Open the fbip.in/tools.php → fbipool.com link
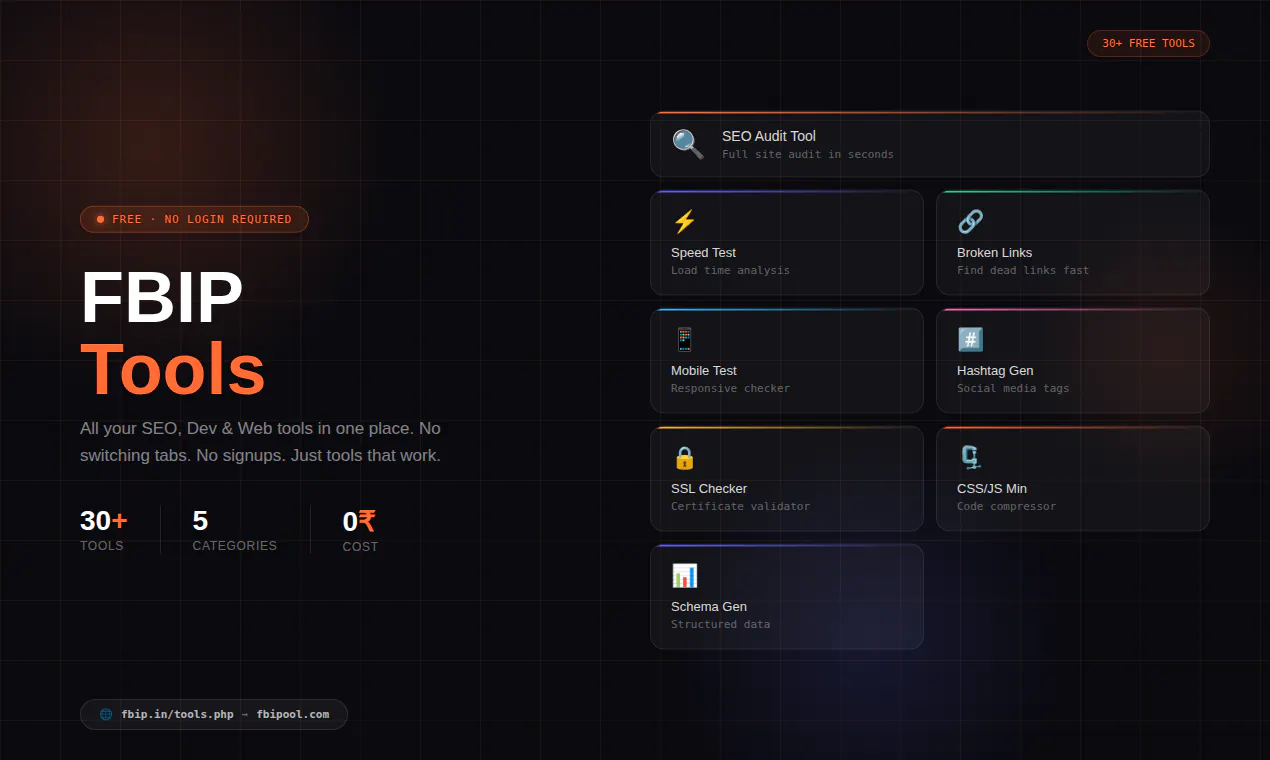 (x=214, y=714)
